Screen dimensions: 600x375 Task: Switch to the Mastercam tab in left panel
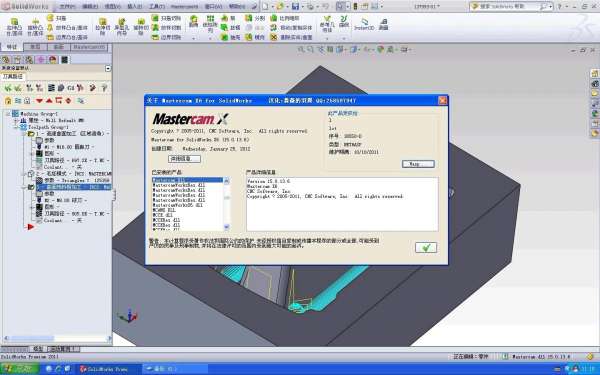(89, 47)
